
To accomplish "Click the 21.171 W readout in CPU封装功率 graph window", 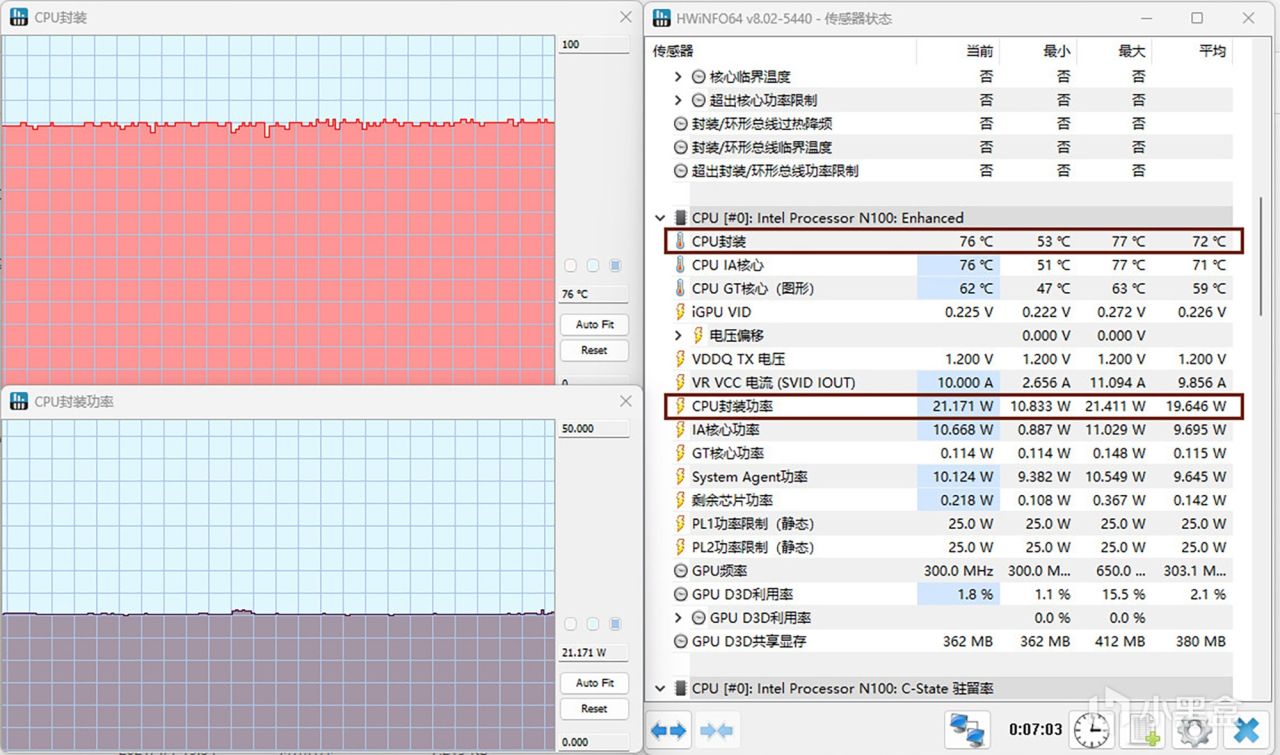I will coord(594,653).
